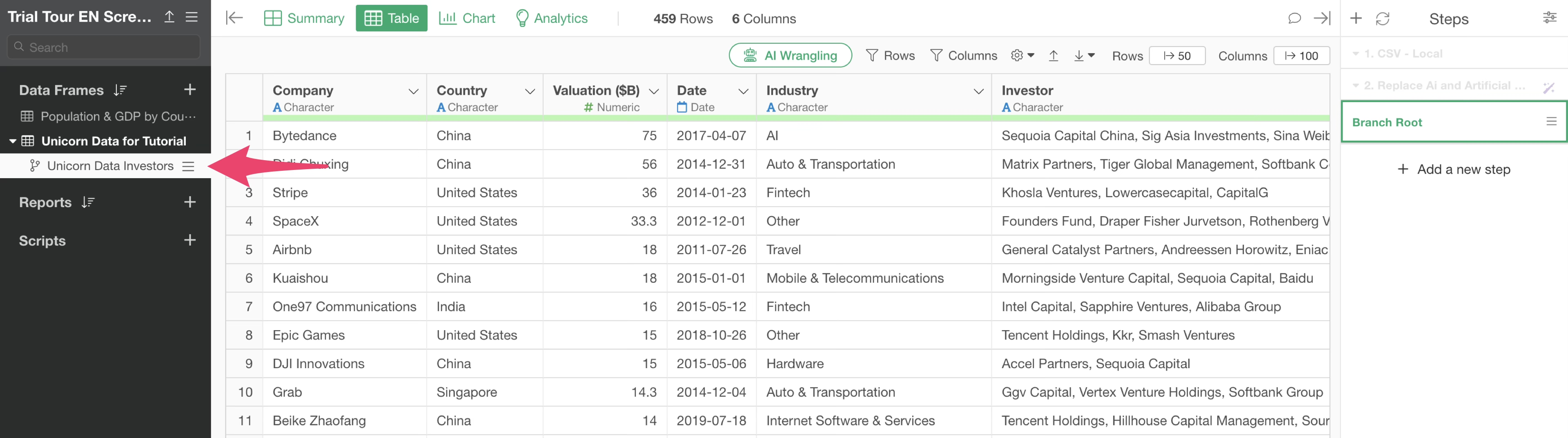Viewport: 1568px width, 438px height.
Task: Click the Stripe company cell
Action: point(345,192)
